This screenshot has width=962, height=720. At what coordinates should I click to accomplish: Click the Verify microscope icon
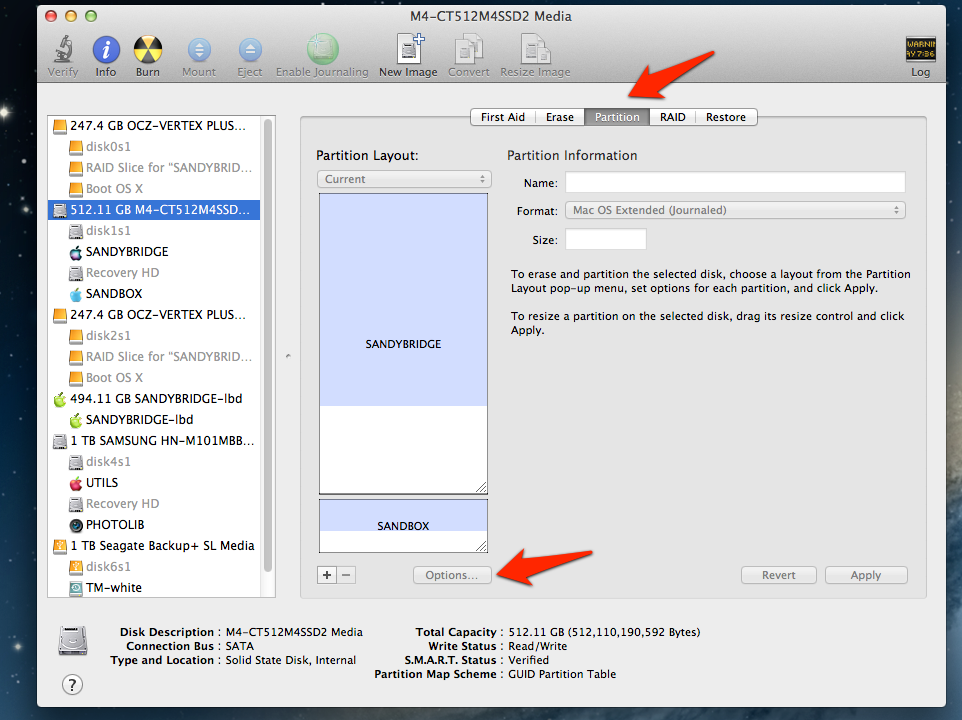[63, 50]
